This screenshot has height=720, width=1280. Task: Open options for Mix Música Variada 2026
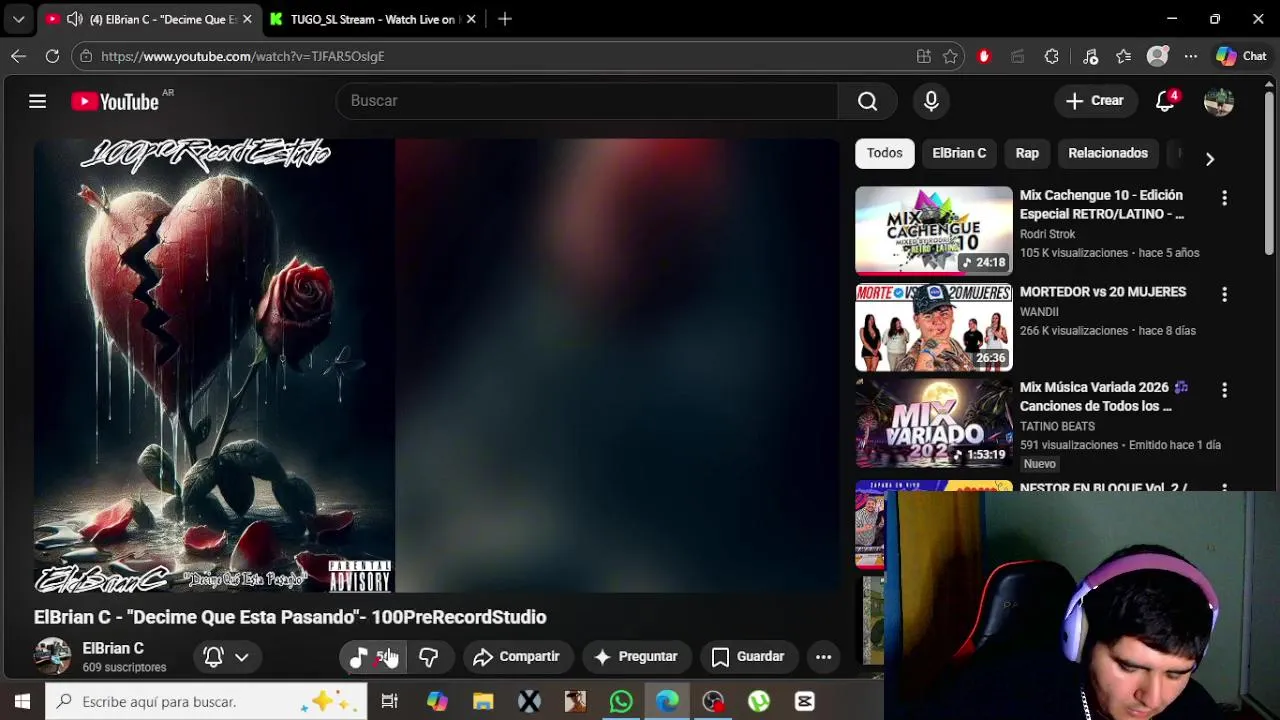coord(1224,390)
